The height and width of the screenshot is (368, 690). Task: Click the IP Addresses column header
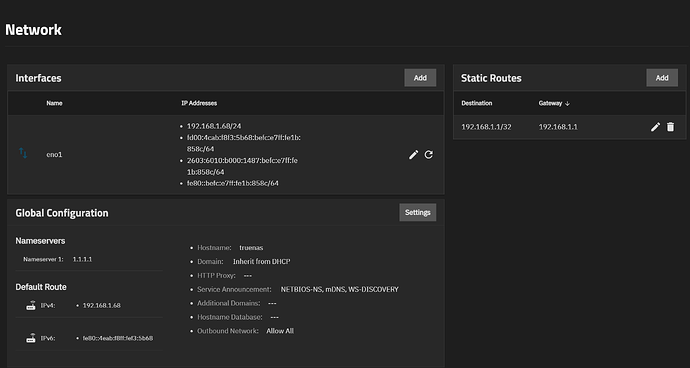pyautogui.click(x=199, y=103)
